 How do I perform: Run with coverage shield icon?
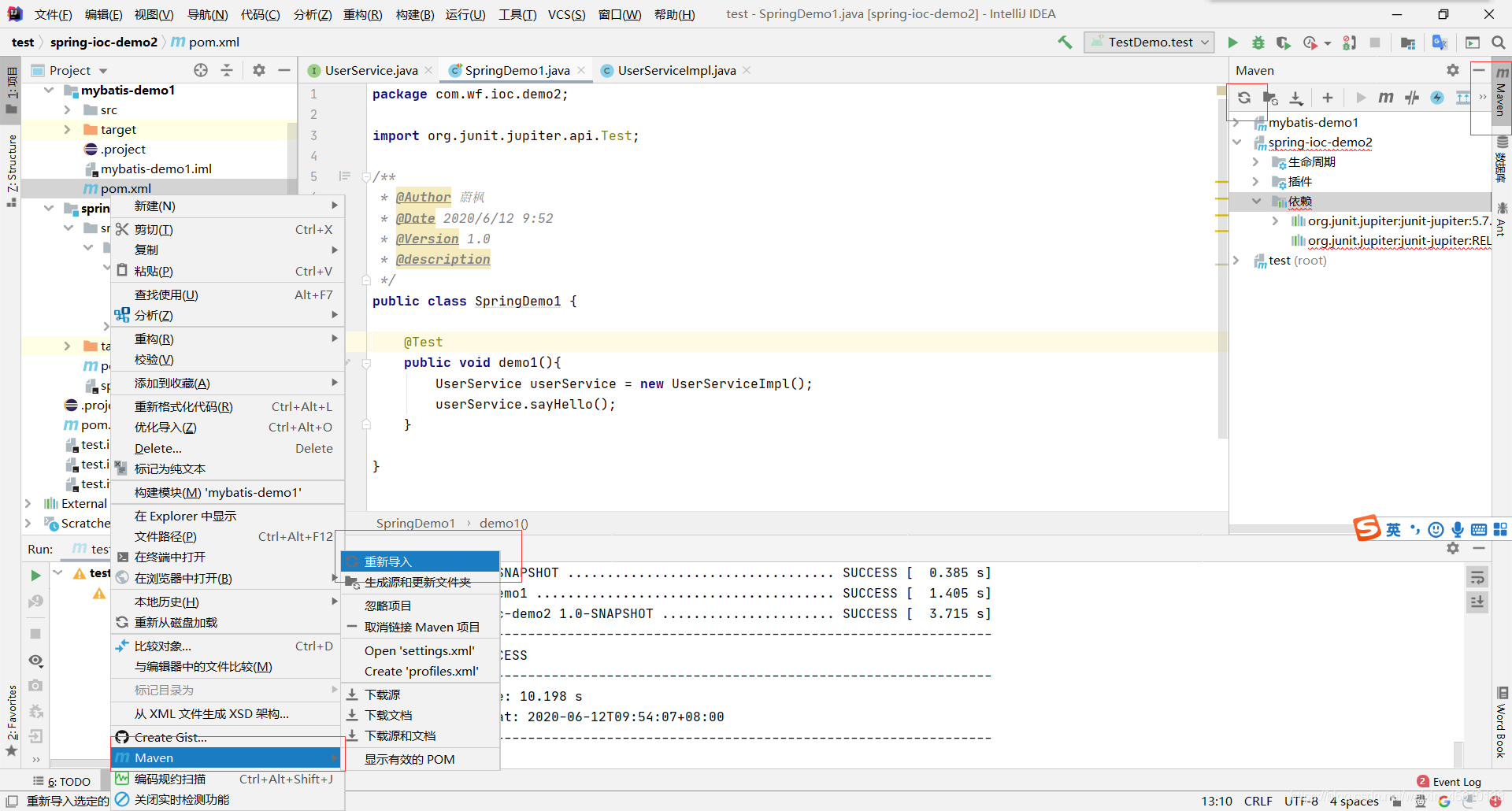coord(1284,43)
